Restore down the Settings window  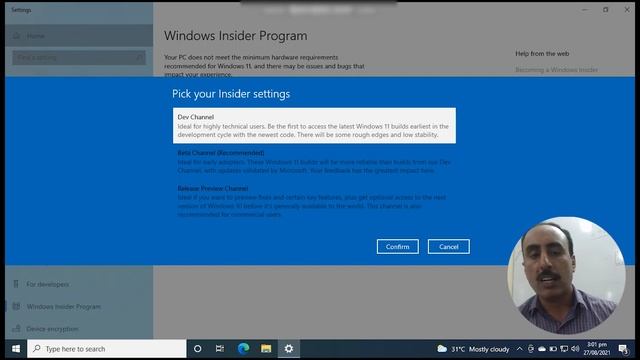(606, 9)
